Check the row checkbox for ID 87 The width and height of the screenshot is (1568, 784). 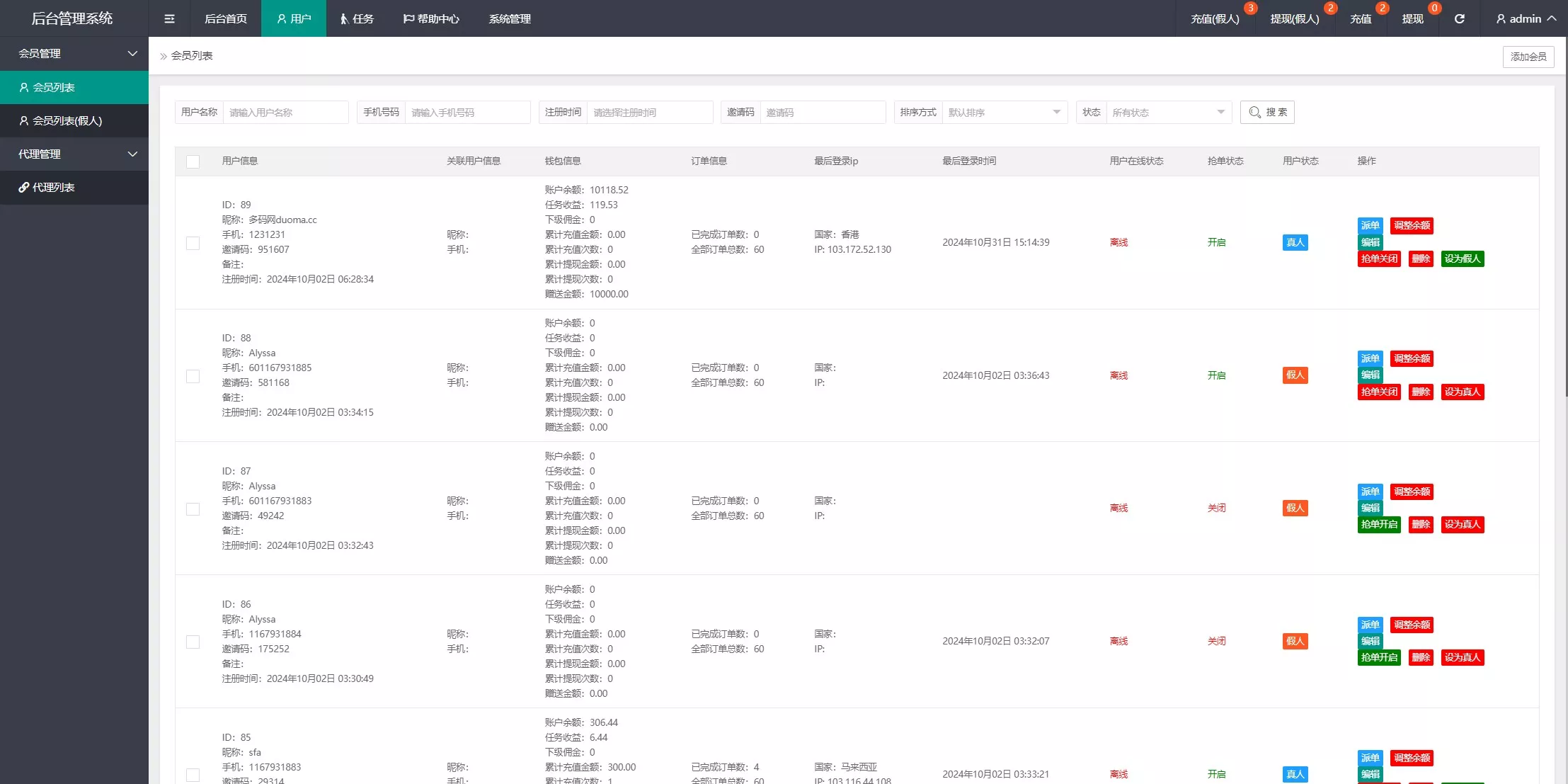coord(193,509)
